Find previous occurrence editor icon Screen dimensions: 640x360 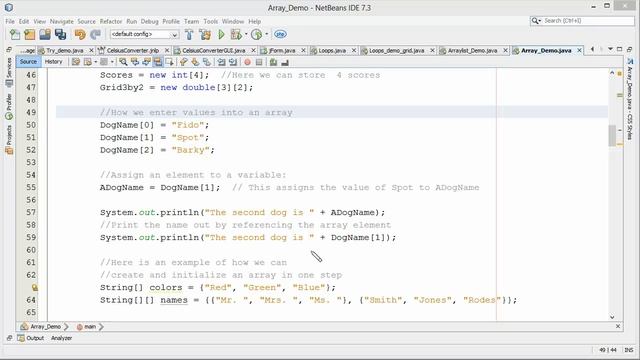135,62
